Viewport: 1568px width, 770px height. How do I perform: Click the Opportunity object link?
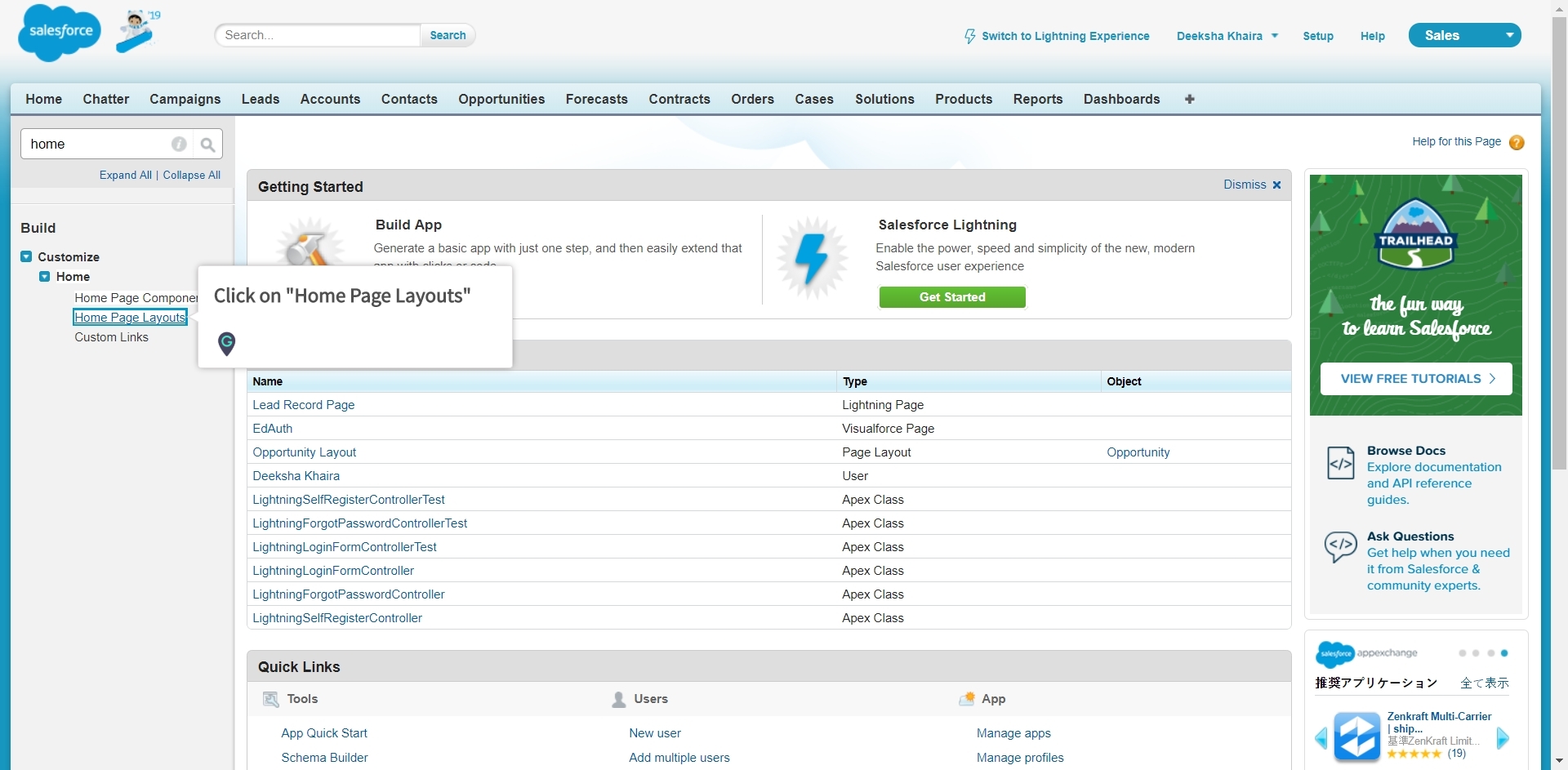(x=1138, y=452)
